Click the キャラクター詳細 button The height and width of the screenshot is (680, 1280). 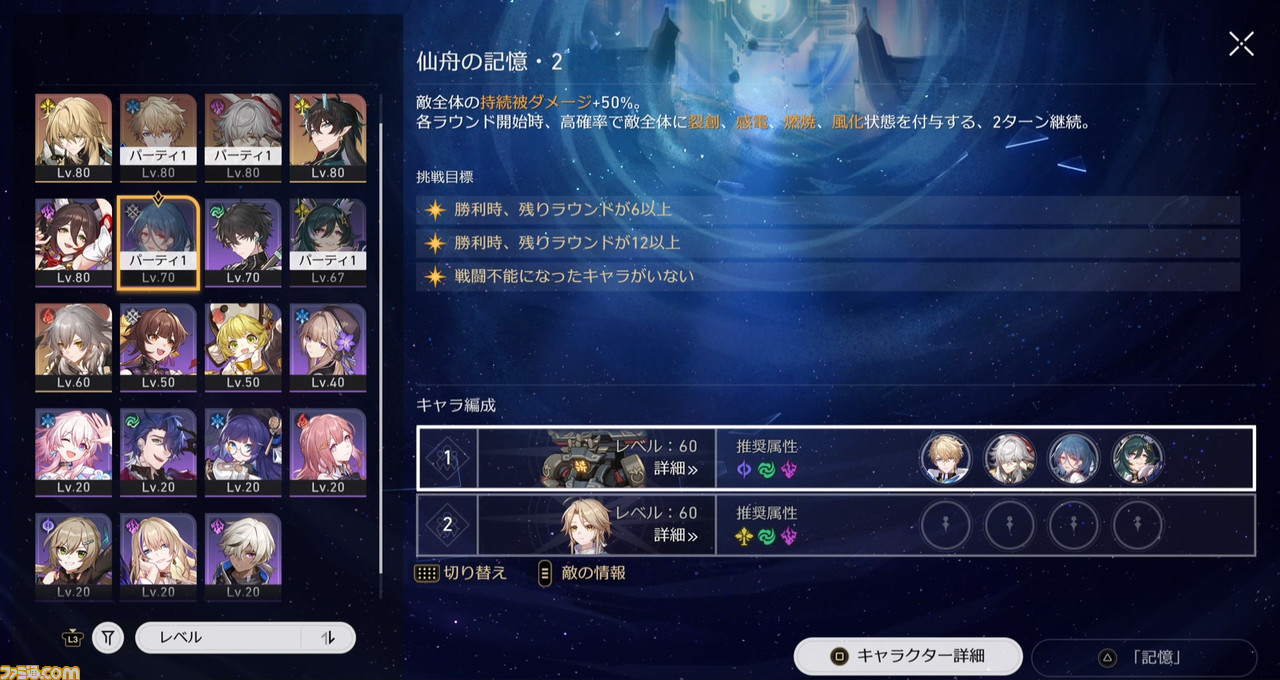(908, 657)
